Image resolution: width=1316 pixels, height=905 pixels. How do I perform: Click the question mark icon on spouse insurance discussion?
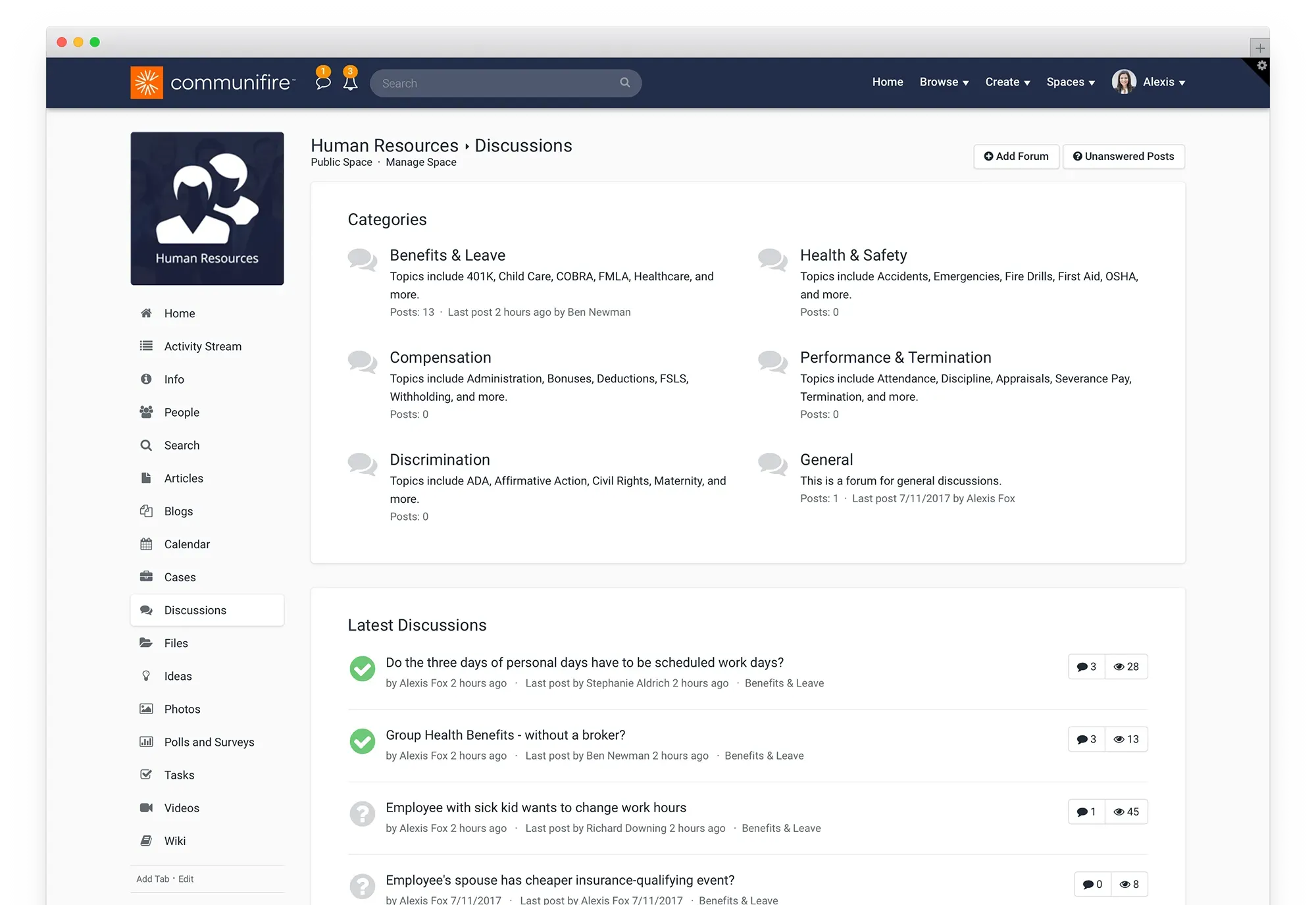click(x=363, y=886)
